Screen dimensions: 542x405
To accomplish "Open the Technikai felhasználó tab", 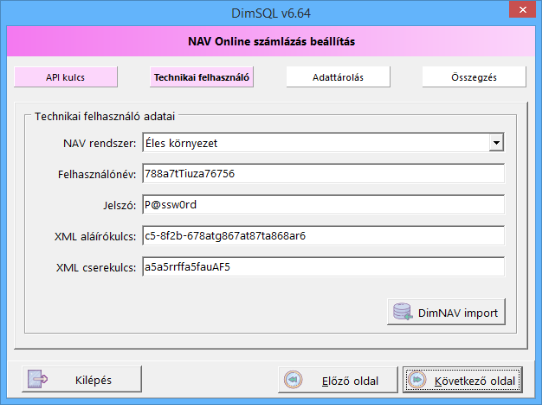I will tap(202, 77).
